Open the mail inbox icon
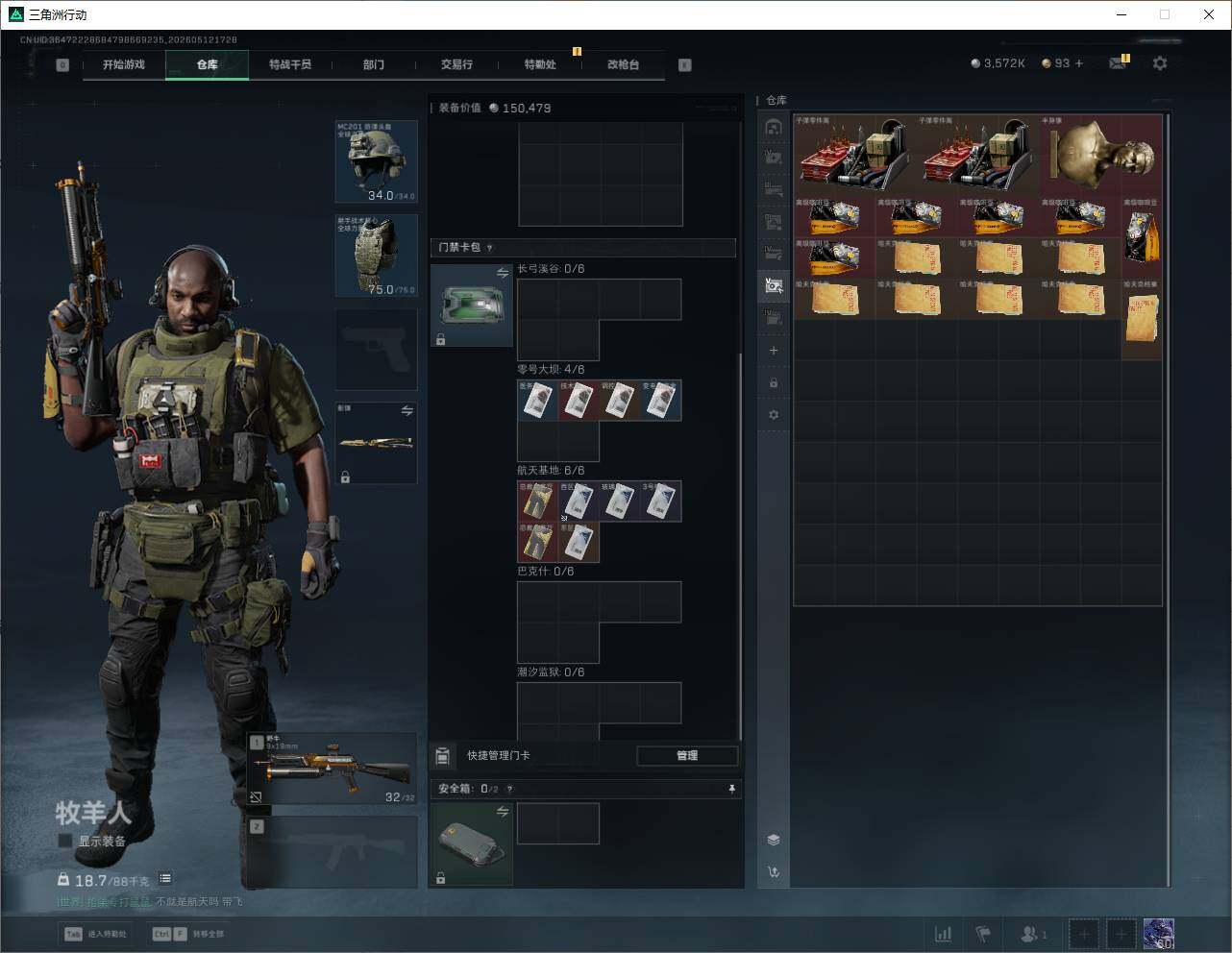Image resolution: width=1232 pixels, height=953 pixels. [x=1118, y=63]
